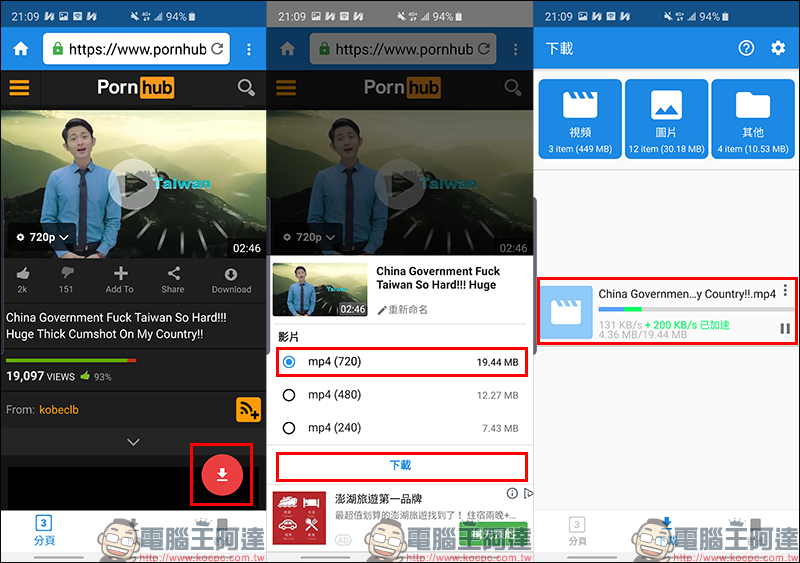Tap the 19.44 MB size text for mp4 (720)
800x563 pixels.
(497, 362)
